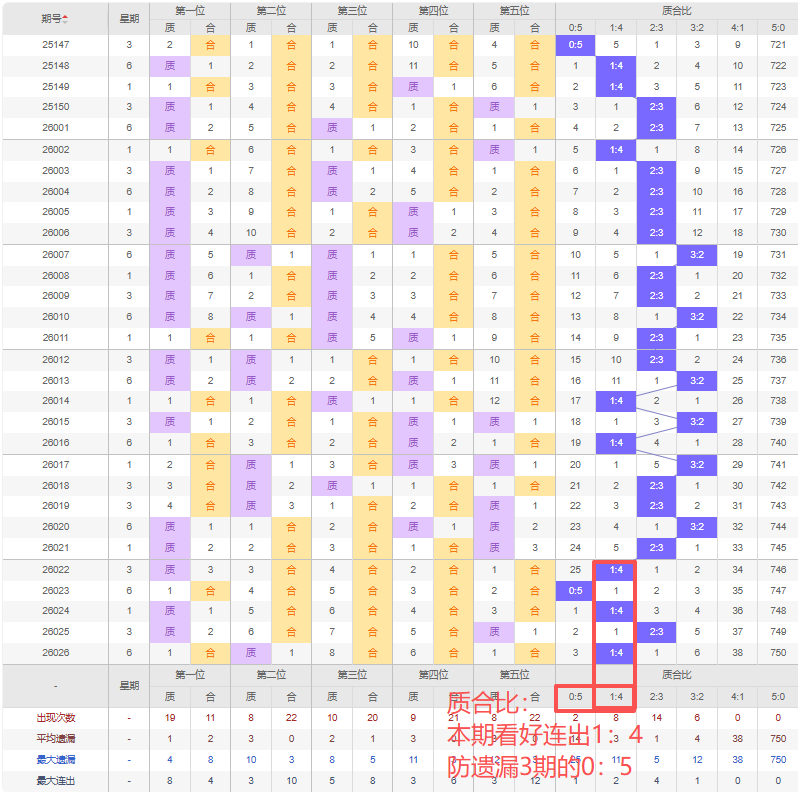This screenshot has height=792, width=798.
Task: Select period number 25148
Action: (55, 66)
